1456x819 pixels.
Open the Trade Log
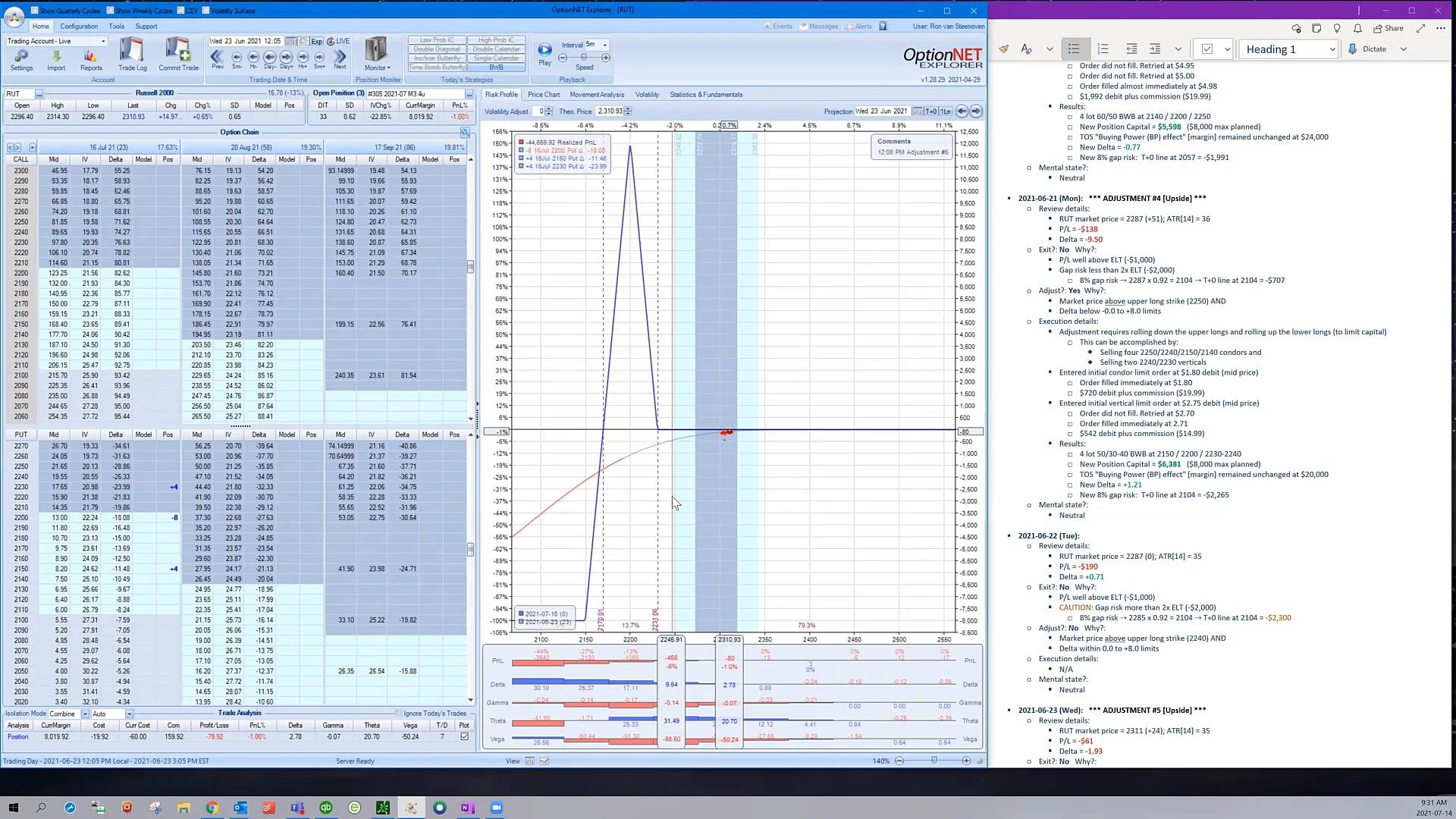coord(132,55)
